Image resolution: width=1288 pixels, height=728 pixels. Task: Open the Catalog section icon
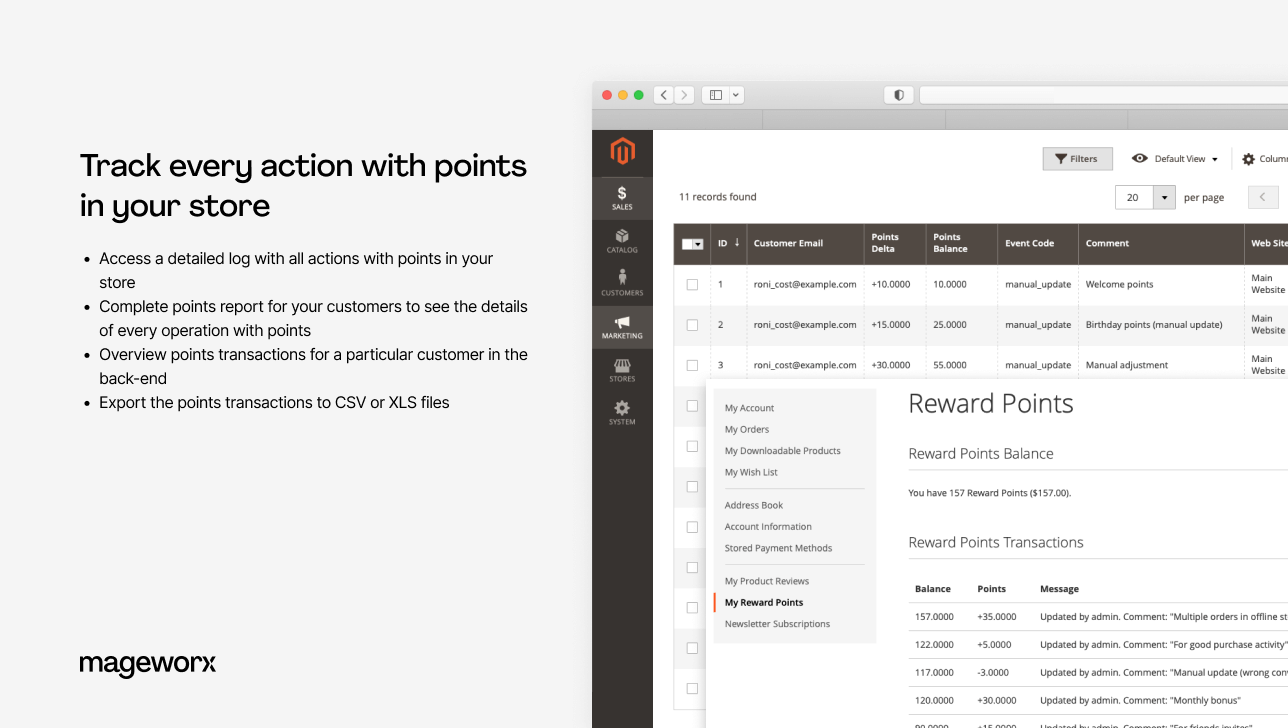[x=622, y=240]
